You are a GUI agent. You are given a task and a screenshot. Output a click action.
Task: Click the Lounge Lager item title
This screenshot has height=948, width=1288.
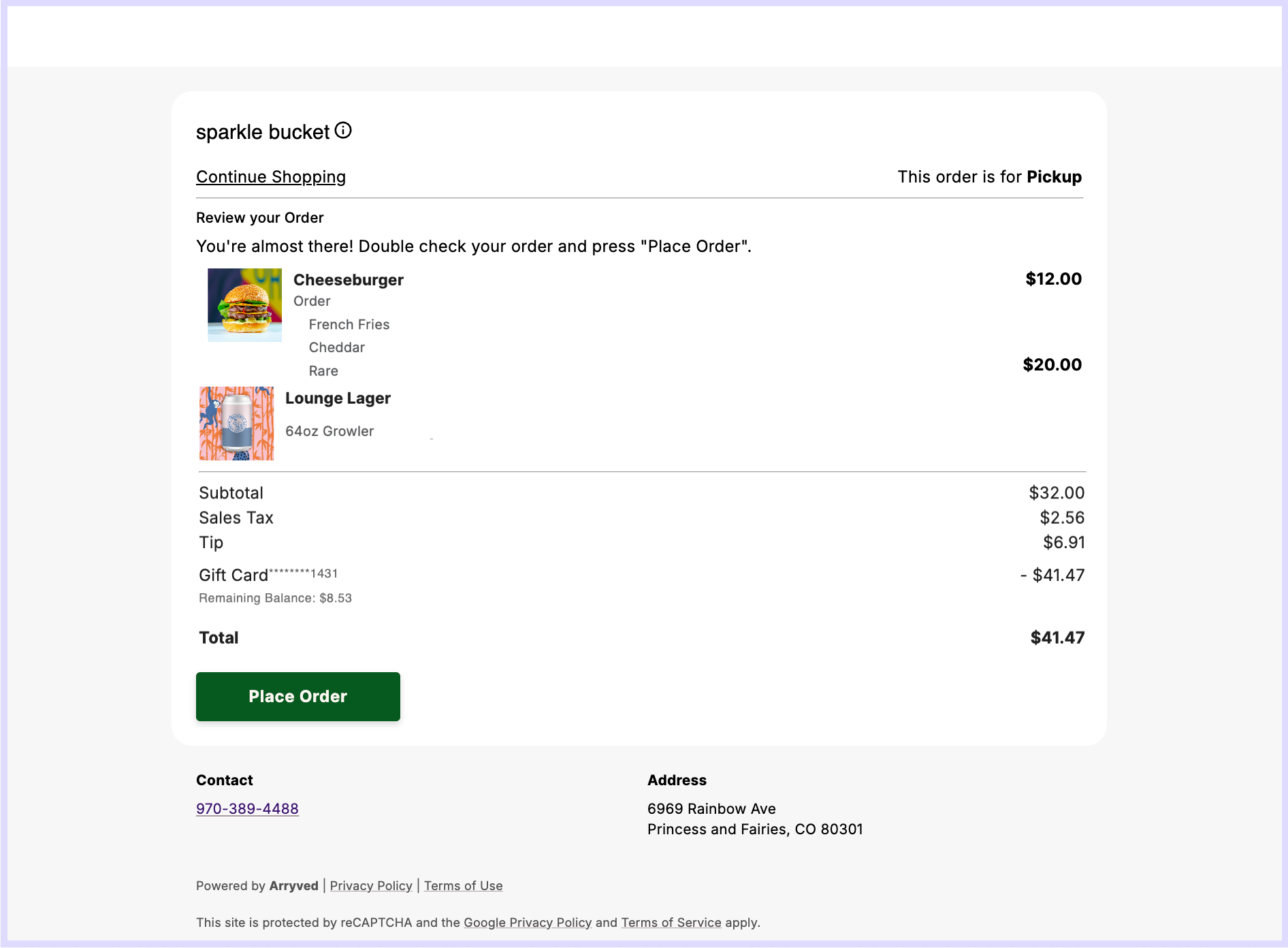(x=338, y=398)
